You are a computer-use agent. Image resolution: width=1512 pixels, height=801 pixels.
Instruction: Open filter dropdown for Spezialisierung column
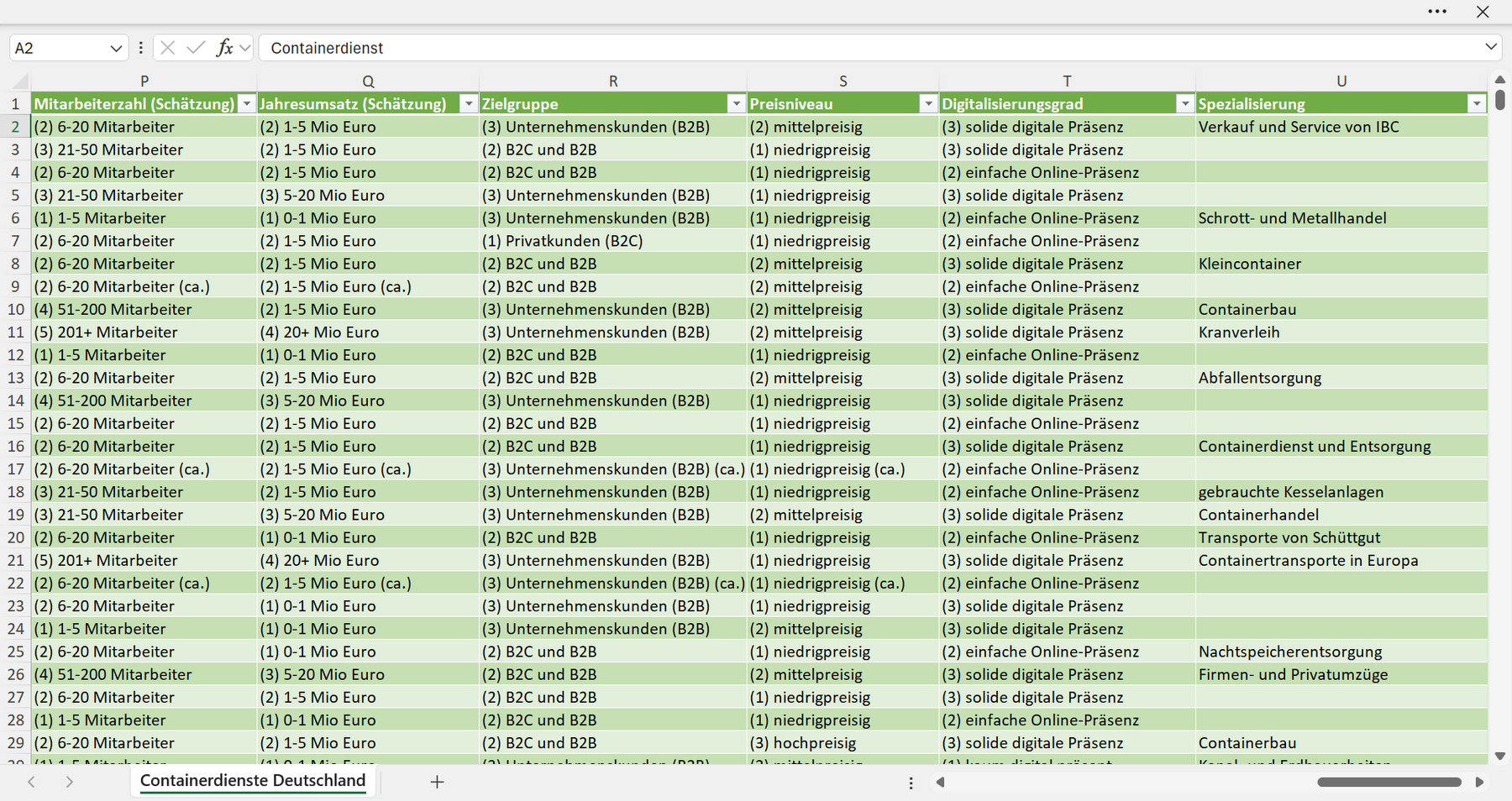point(1477,104)
